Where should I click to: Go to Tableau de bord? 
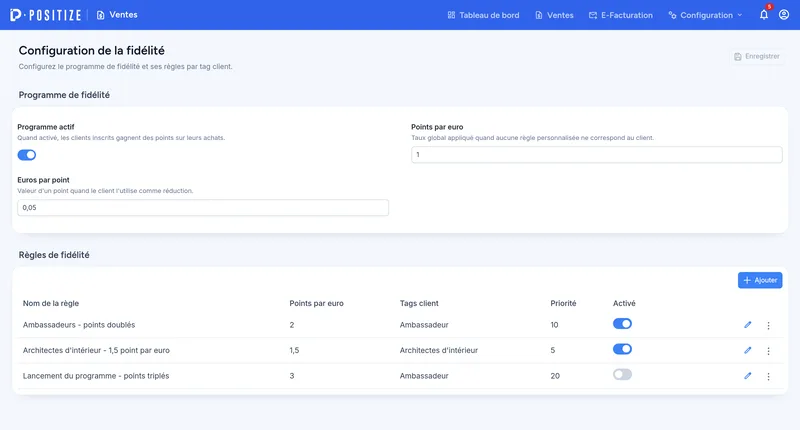[x=483, y=15]
